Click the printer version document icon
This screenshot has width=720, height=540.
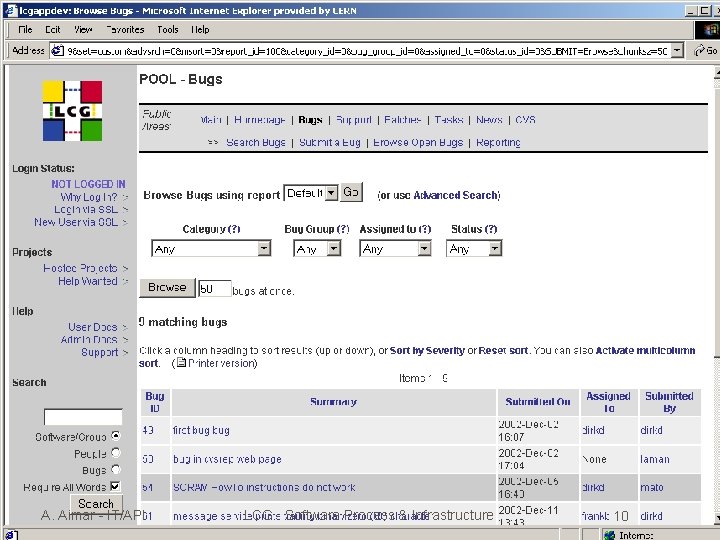(x=181, y=363)
